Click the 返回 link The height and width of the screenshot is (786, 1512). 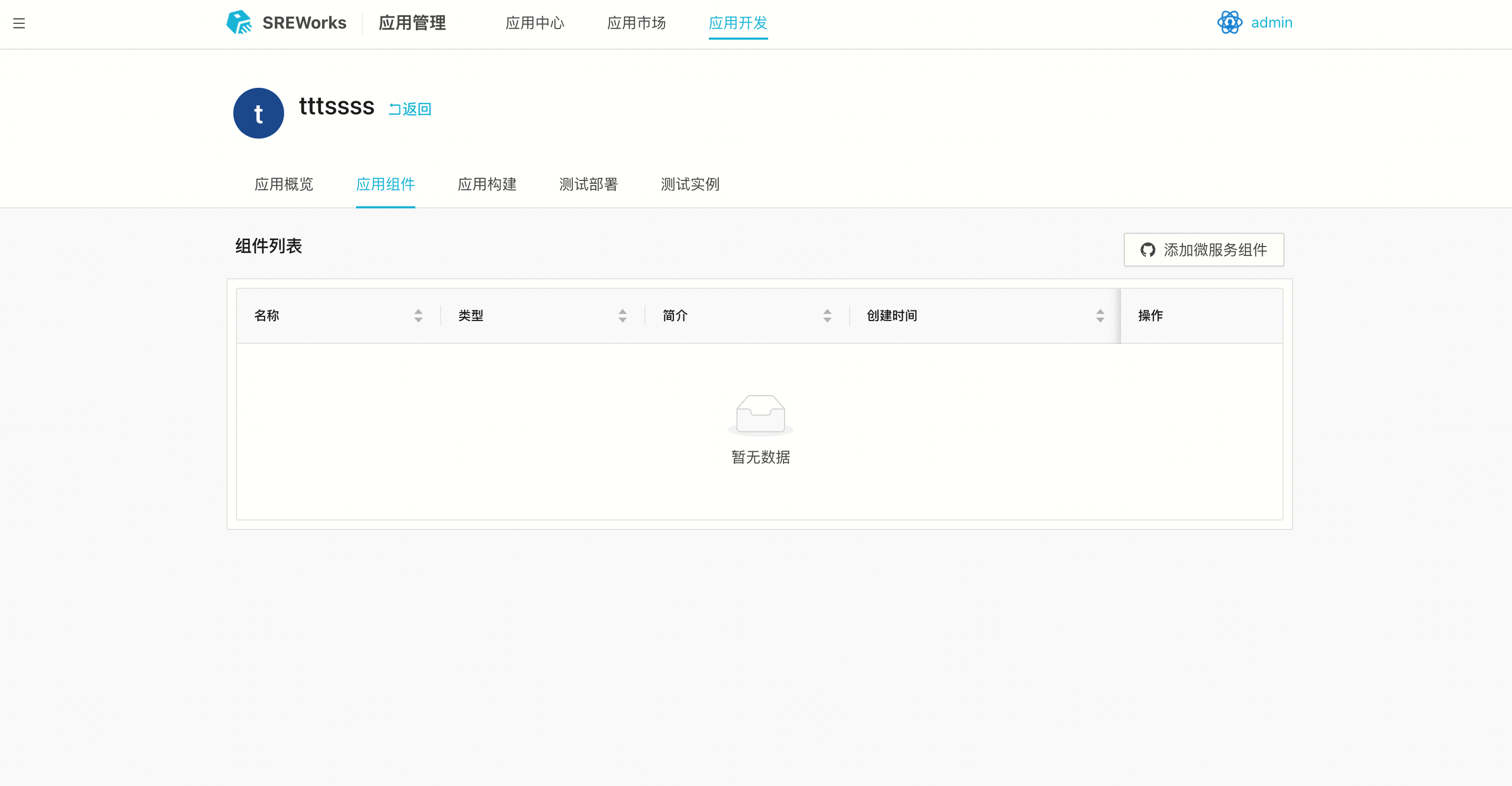click(409, 109)
